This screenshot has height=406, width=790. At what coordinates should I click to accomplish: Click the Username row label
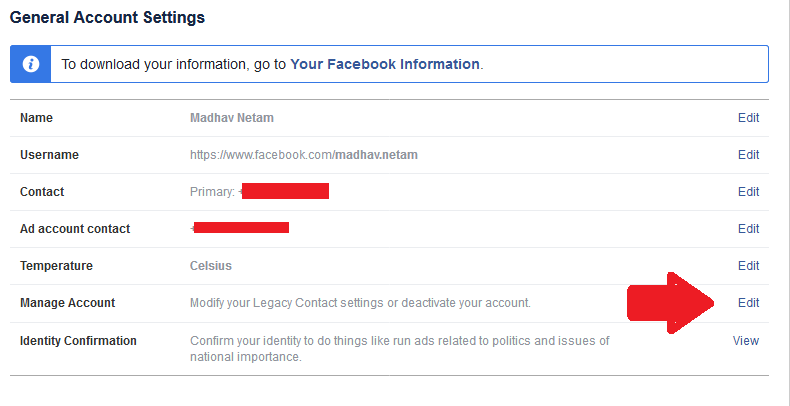[49, 155]
